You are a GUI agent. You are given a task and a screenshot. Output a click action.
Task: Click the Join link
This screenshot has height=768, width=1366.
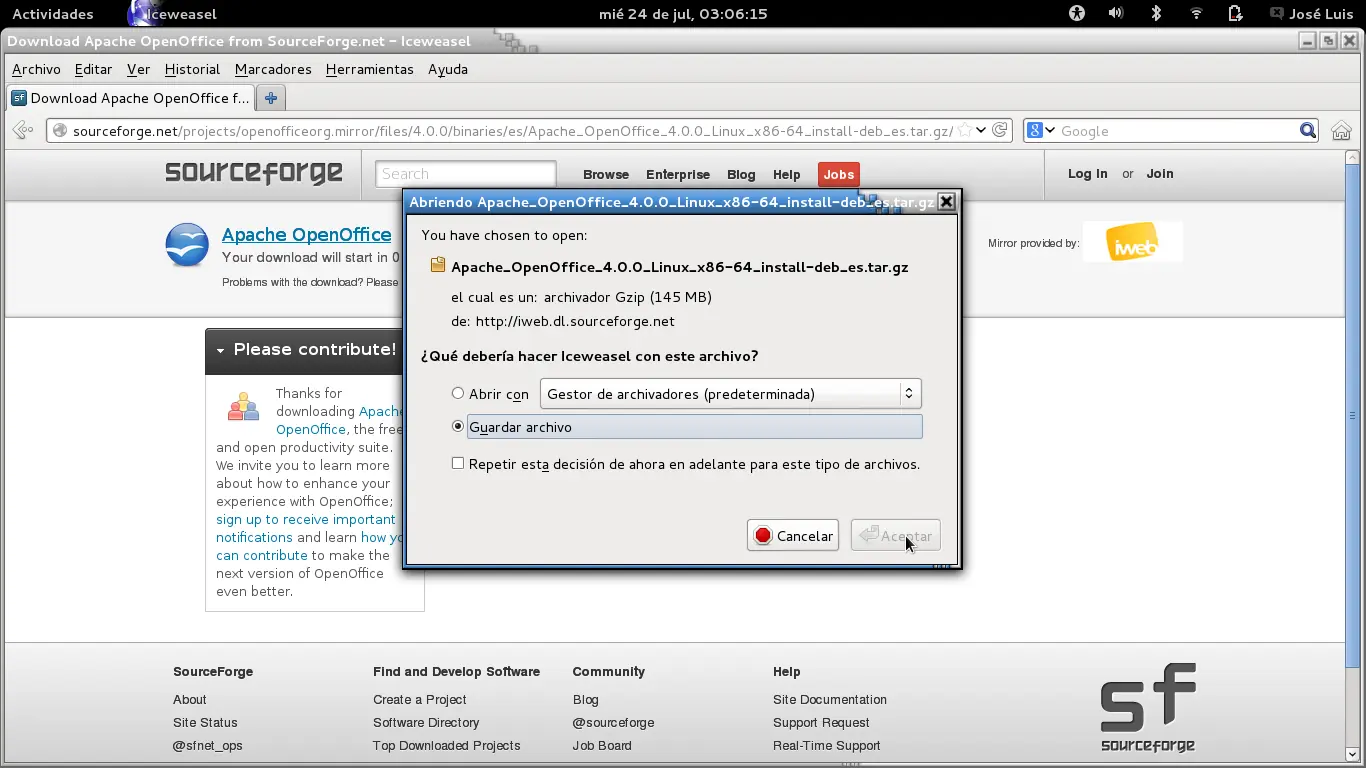coord(1160,173)
